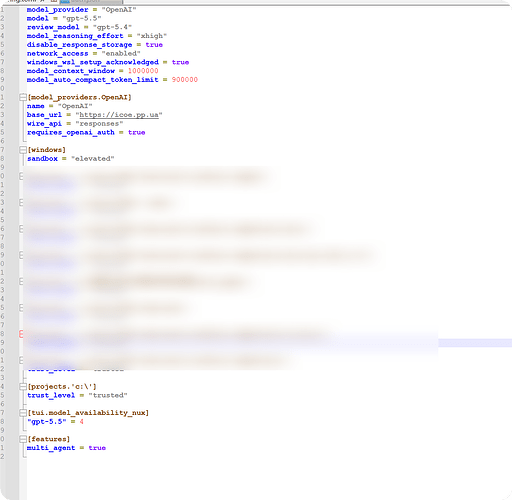Click the model_provider key text

click(x=58, y=10)
